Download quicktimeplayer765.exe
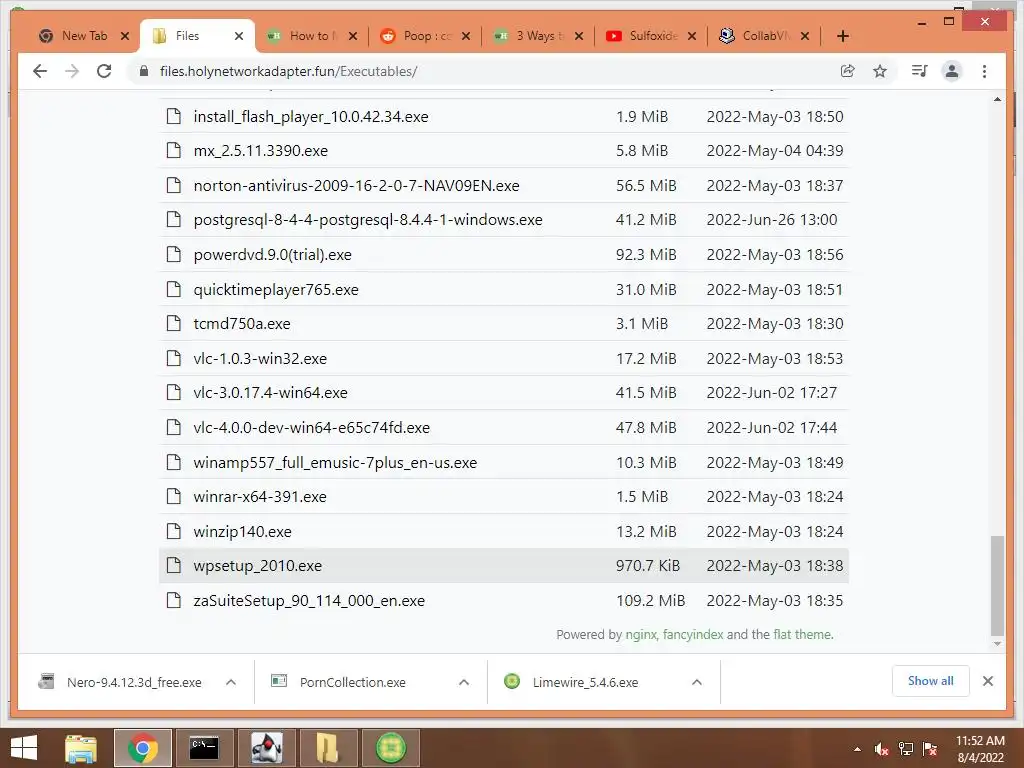 [x=276, y=289]
